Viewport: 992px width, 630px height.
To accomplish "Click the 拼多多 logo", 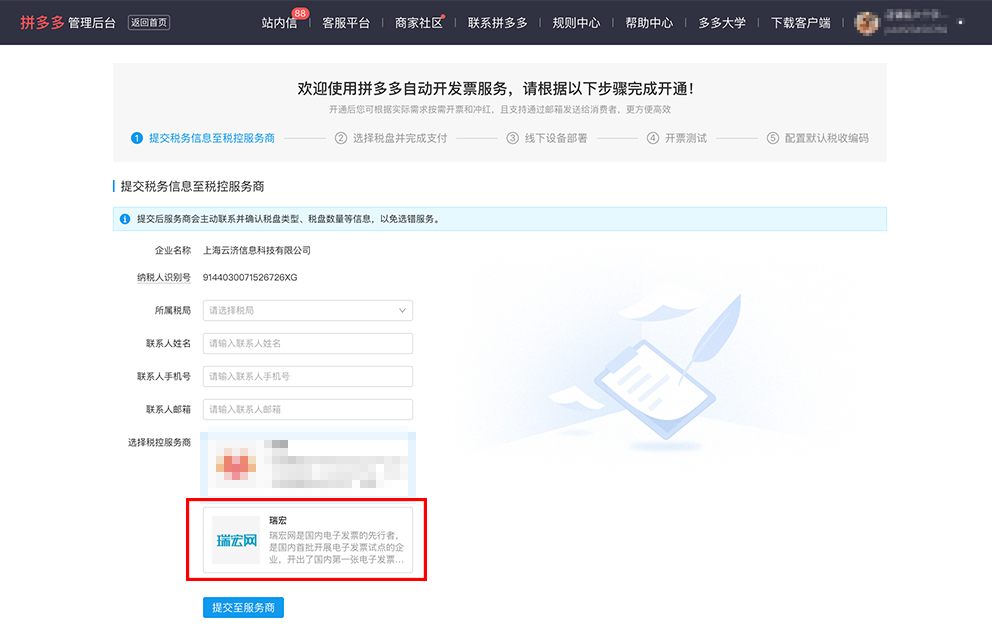I will [42, 23].
